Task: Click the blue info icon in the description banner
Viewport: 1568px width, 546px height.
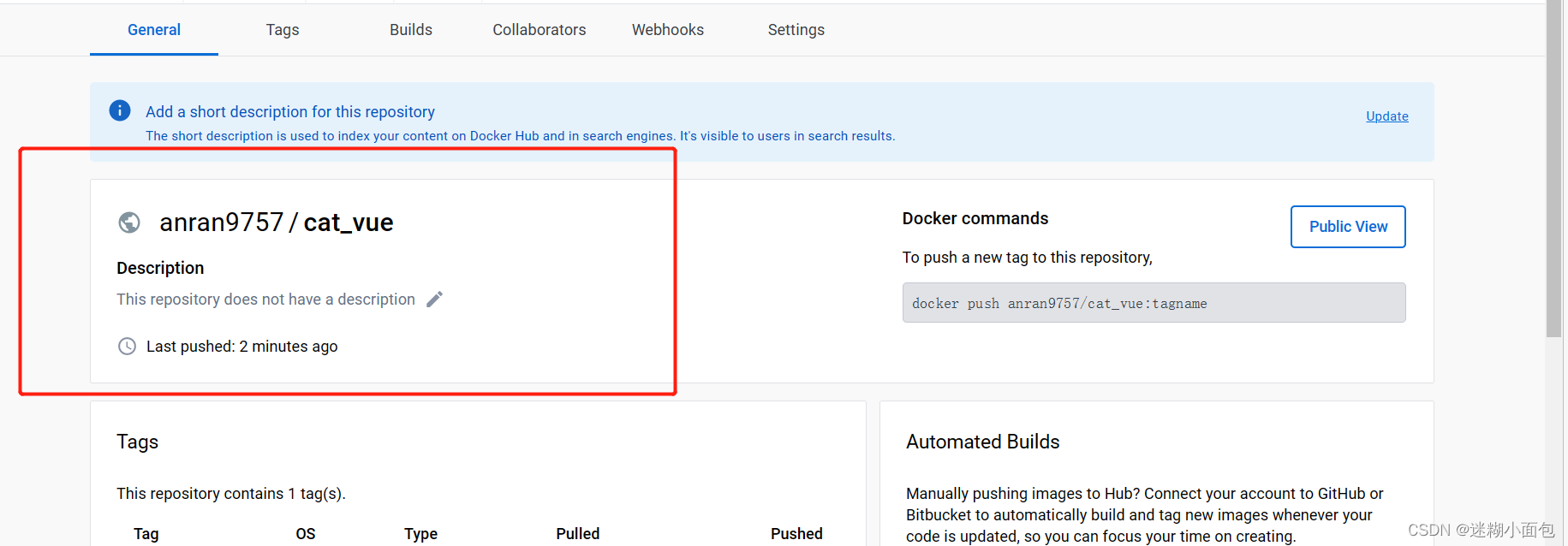Action: [119, 110]
